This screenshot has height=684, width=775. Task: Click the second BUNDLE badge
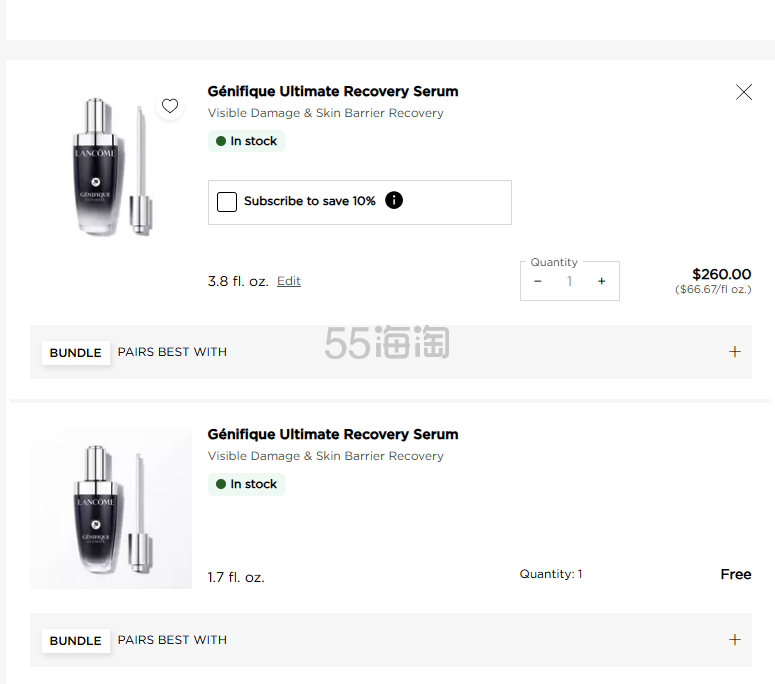point(76,641)
